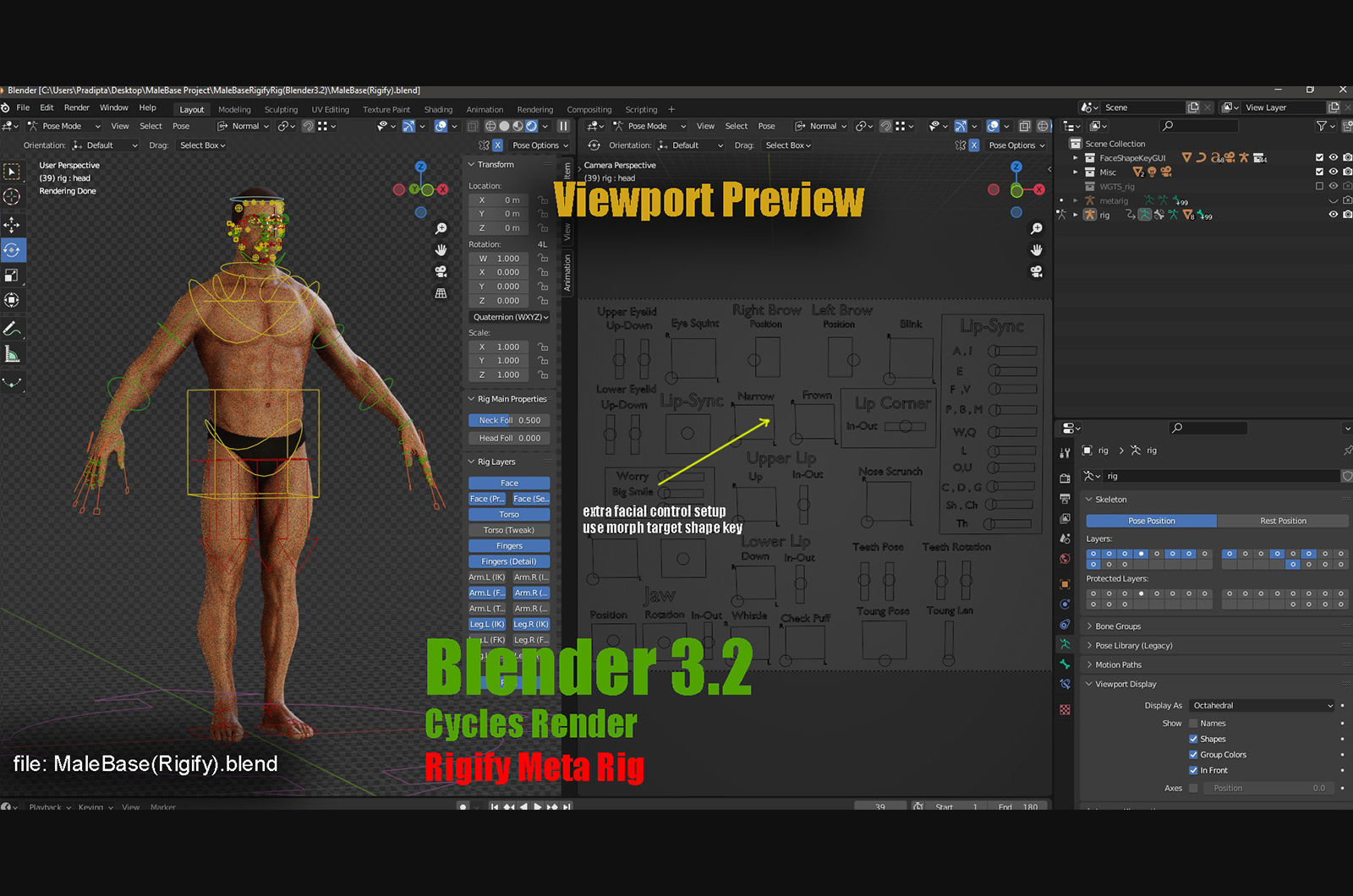Click the outliner filter funnel icon
This screenshot has width=1353, height=896.
[x=1322, y=126]
